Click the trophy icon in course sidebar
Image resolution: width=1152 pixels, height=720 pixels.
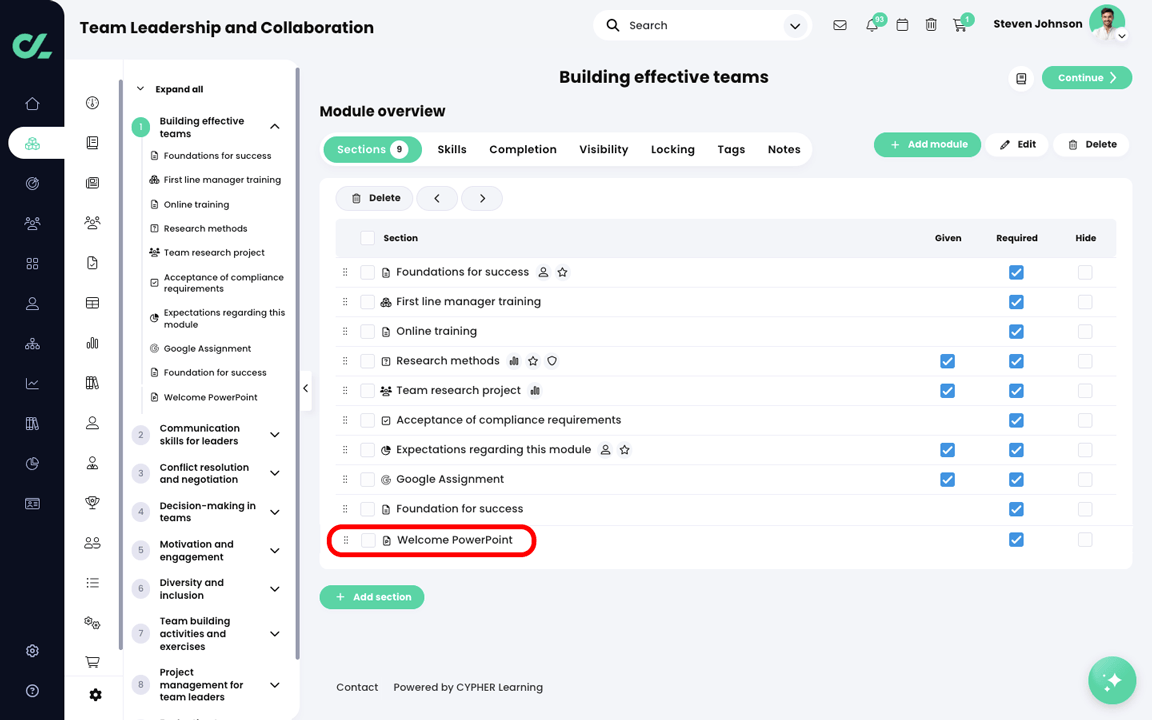93,503
